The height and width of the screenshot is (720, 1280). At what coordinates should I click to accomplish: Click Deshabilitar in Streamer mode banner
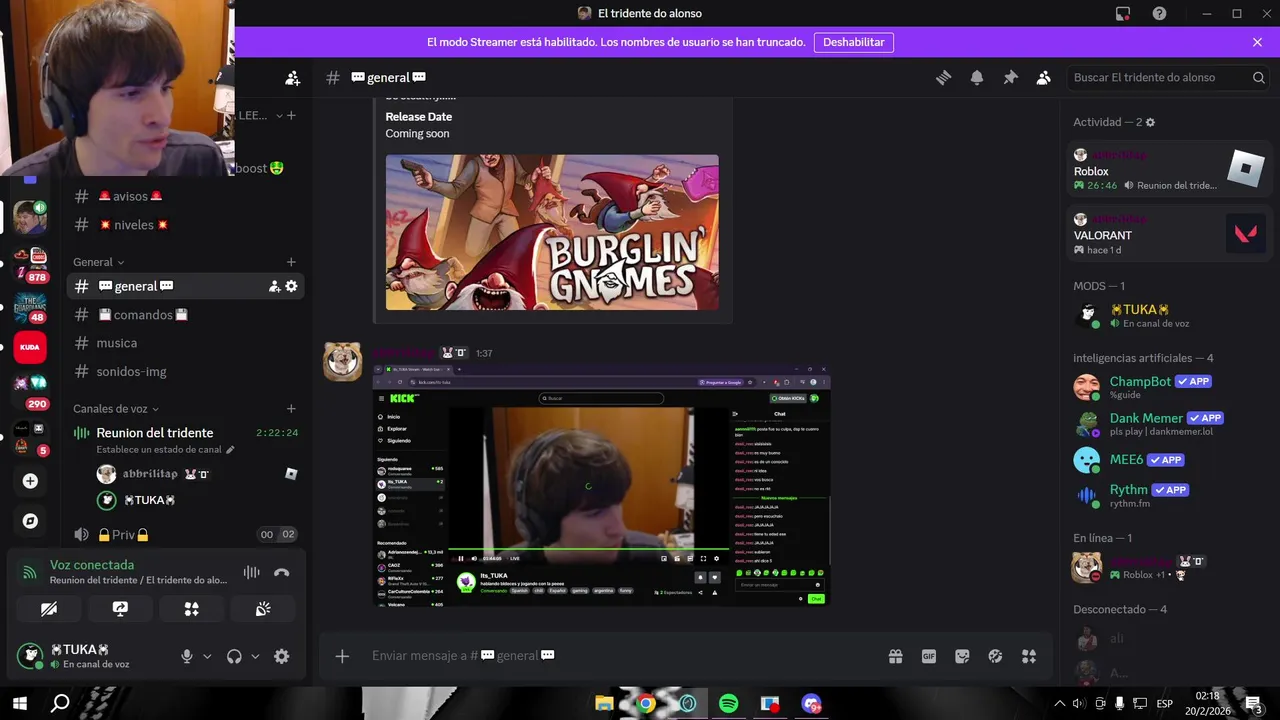(x=853, y=42)
